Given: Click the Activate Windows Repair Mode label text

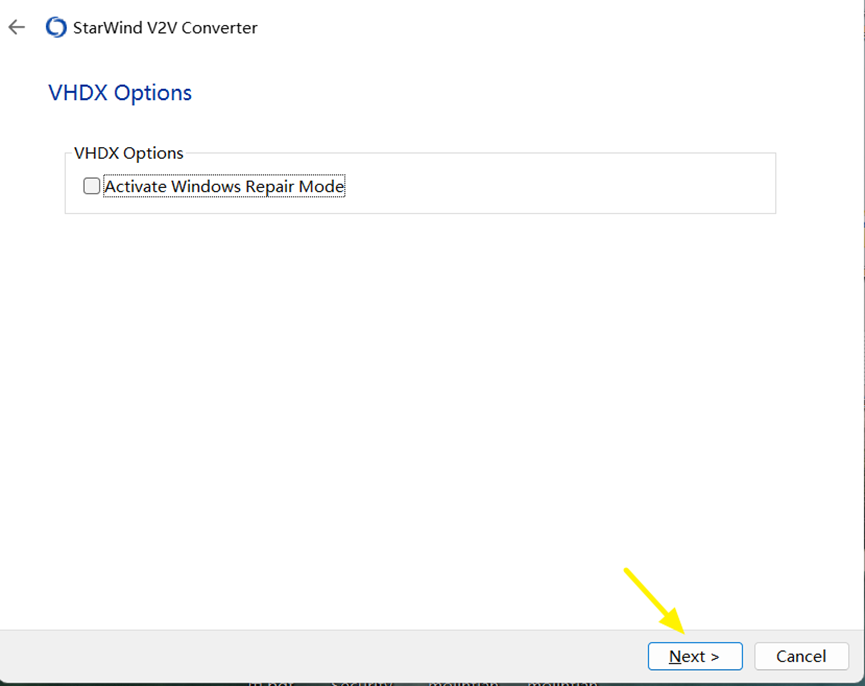Looking at the screenshot, I should (x=224, y=186).
